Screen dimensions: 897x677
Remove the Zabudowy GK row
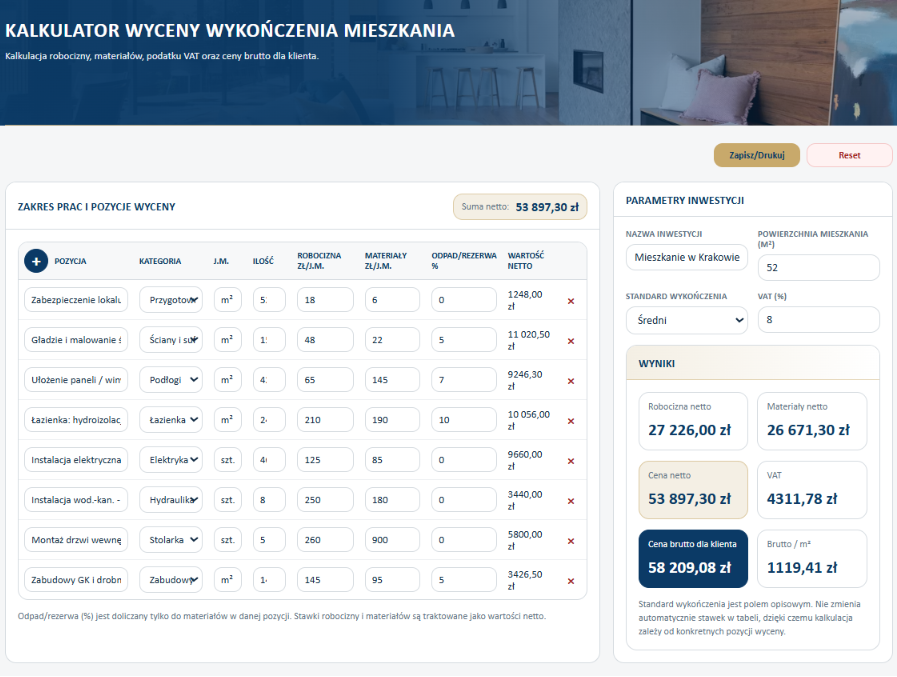tap(570, 581)
